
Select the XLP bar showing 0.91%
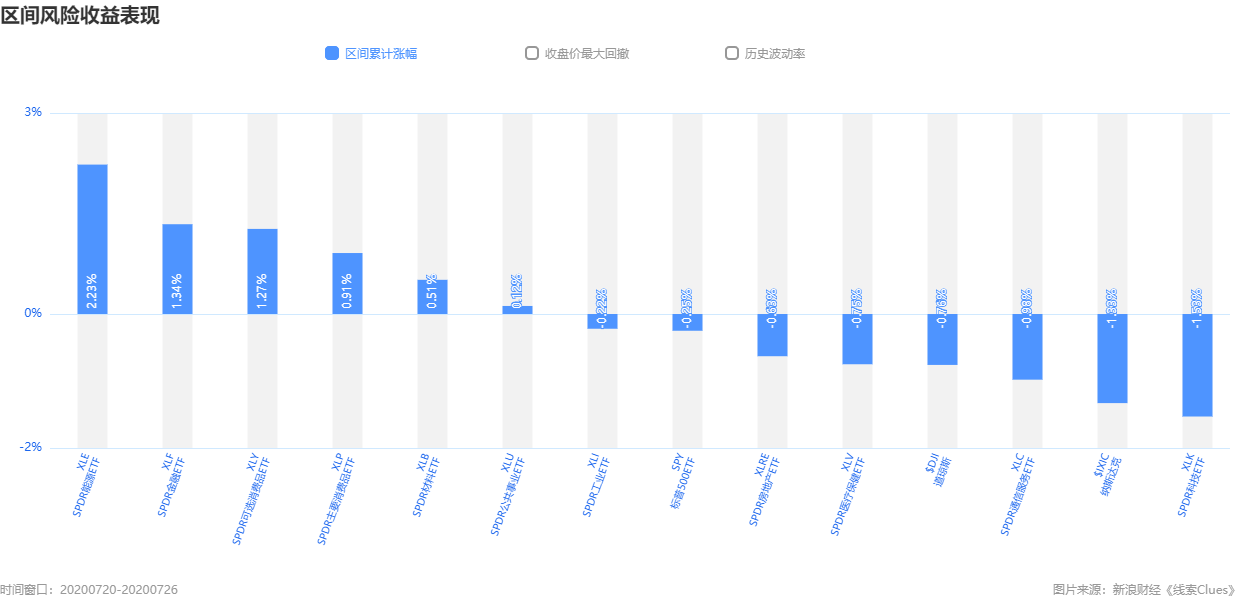pos(347,283)
